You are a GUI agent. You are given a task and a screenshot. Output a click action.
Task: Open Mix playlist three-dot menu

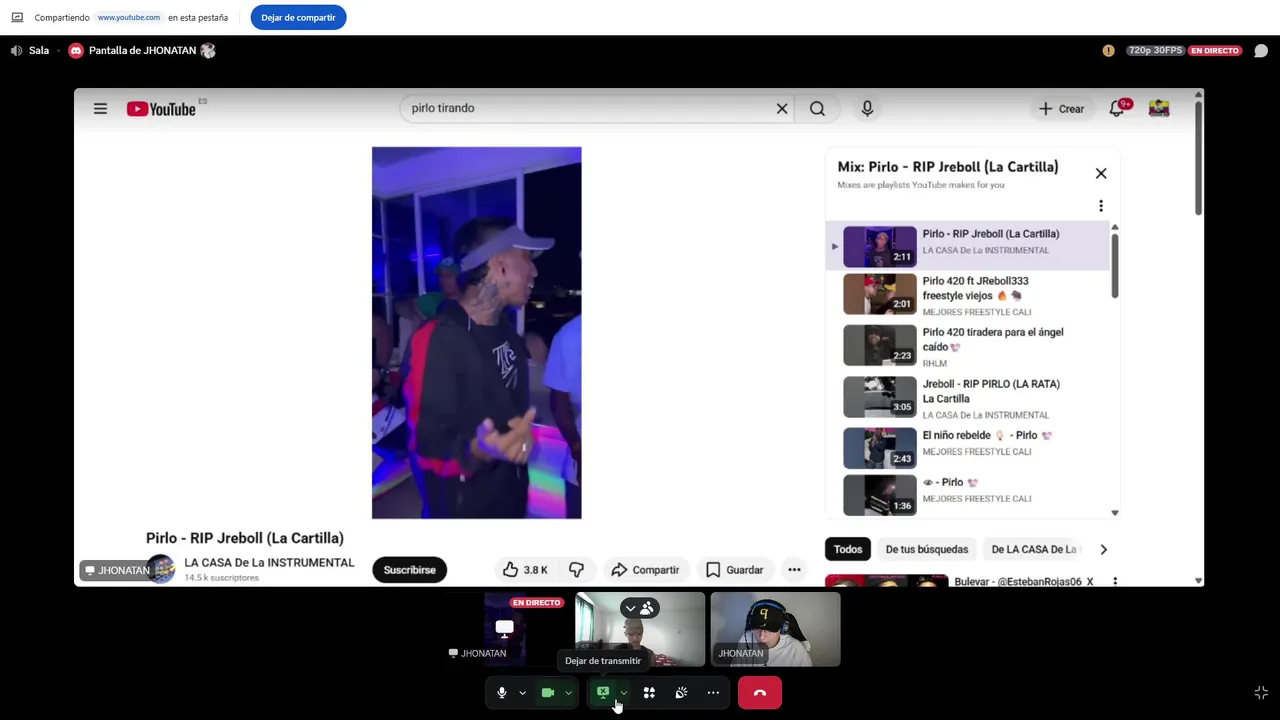click(1101, 206)
